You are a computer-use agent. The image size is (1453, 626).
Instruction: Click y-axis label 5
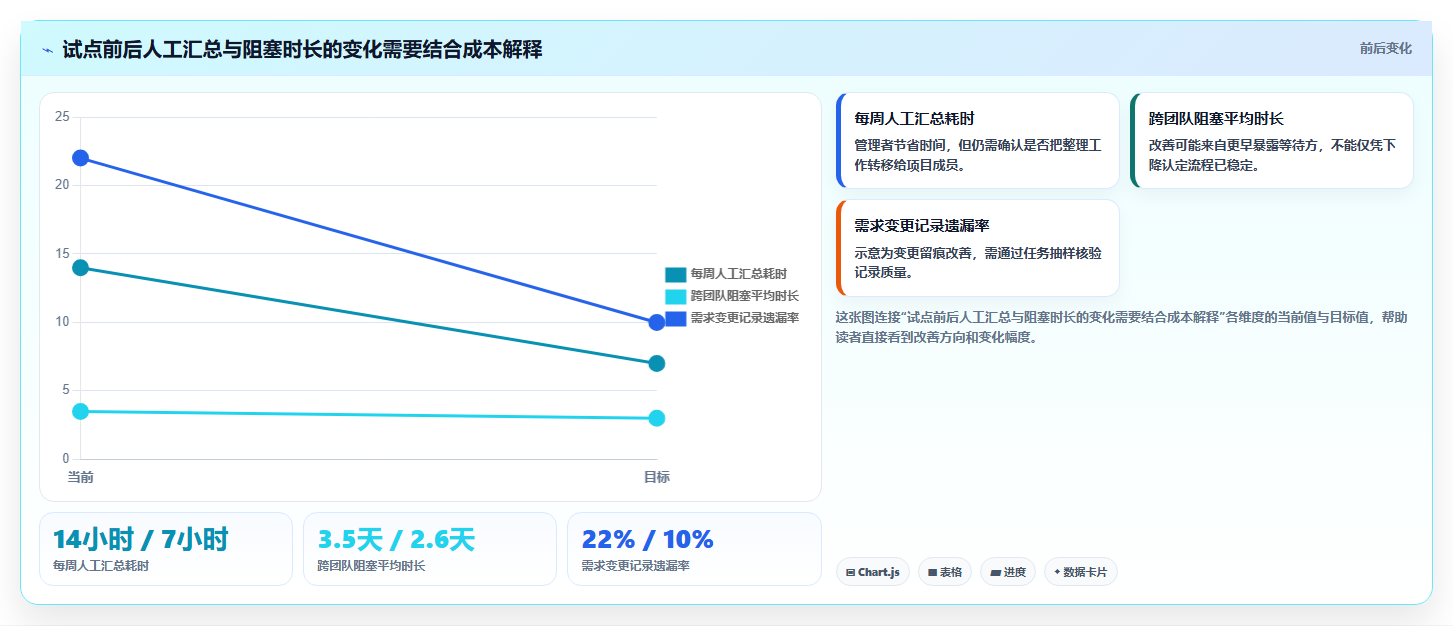(x=65, y=391)
